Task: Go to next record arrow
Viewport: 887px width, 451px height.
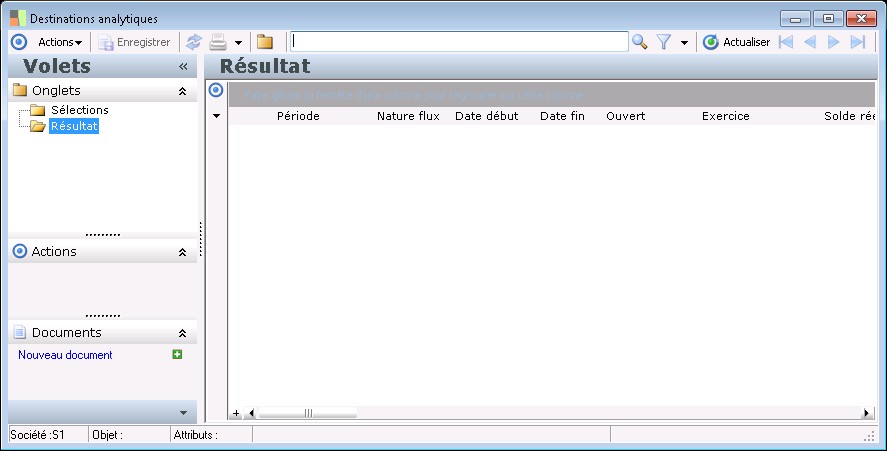Action: [833, 42]
